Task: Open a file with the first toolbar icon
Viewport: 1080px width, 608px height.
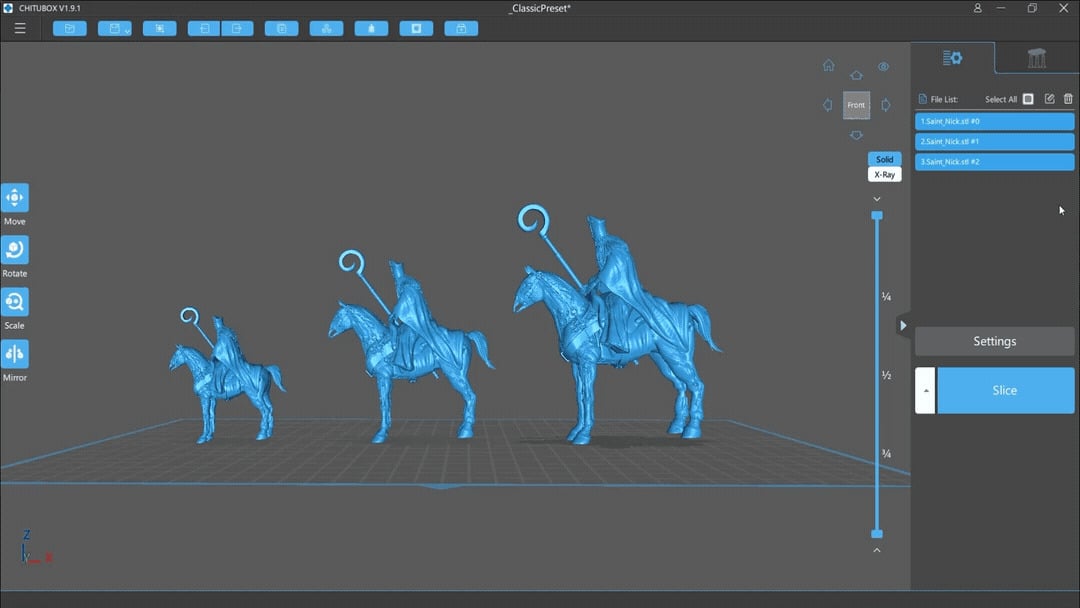Action: tap(69, 28)
